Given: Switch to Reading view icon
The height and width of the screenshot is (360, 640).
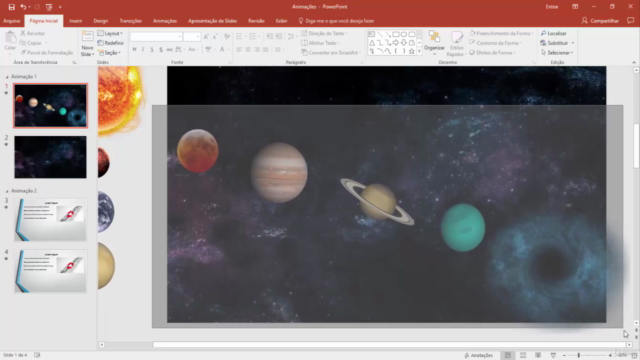Looking at the screenshot, I should [x=538, y=355].
